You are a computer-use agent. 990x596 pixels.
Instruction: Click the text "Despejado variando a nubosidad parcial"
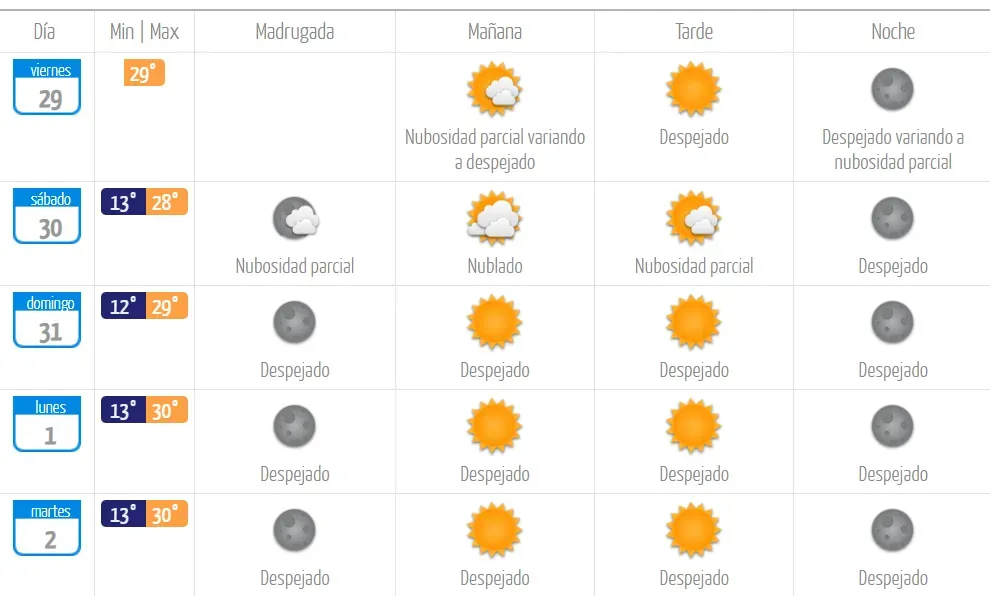point(892,150)
